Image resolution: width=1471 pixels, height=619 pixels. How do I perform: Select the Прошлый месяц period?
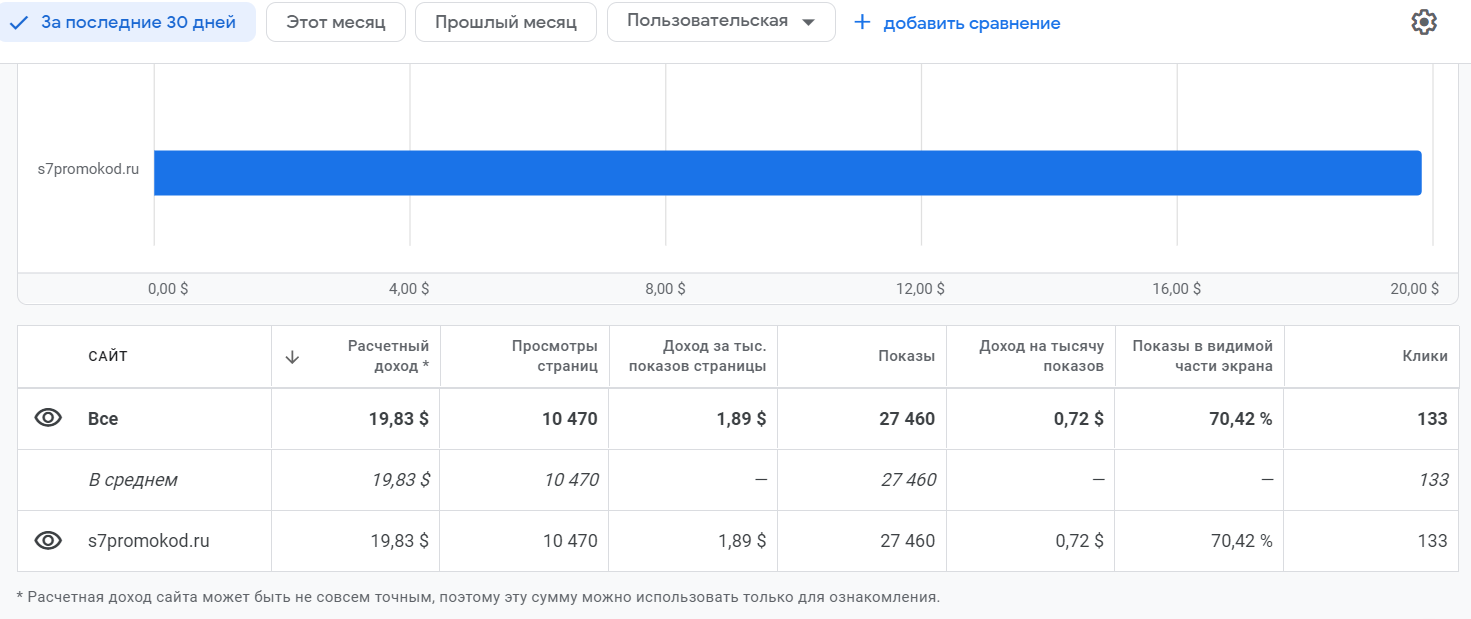coord(505,22)
